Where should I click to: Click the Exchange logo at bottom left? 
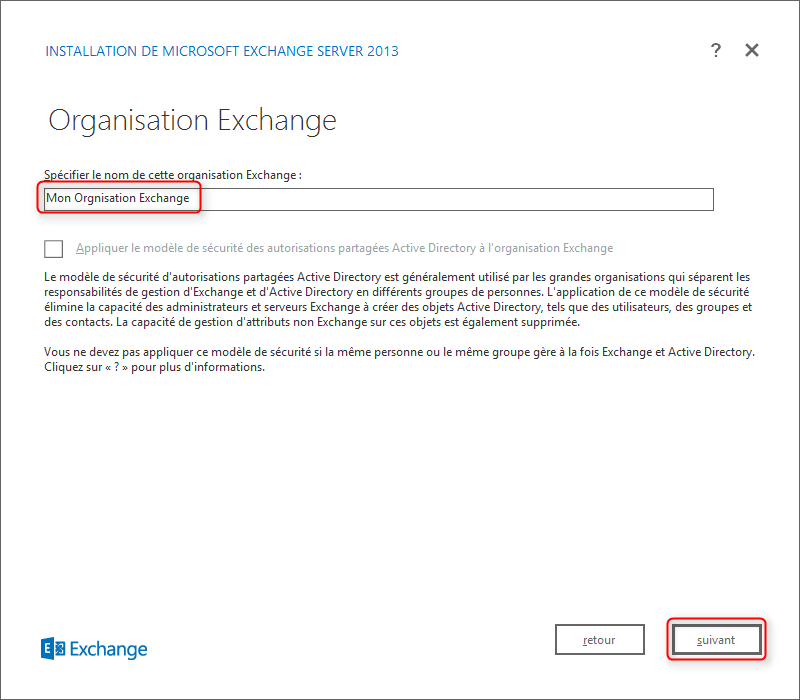coord(94,648)
